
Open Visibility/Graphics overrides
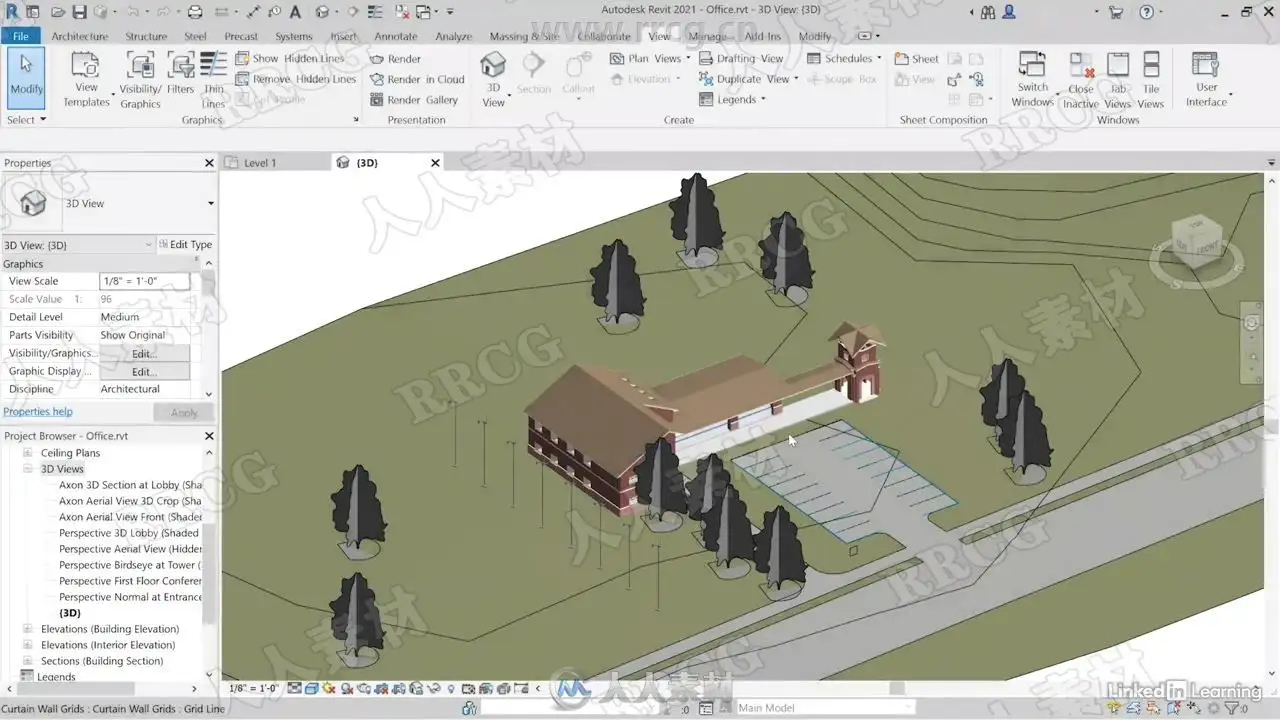pyautogui.click(x=140, y=80)
